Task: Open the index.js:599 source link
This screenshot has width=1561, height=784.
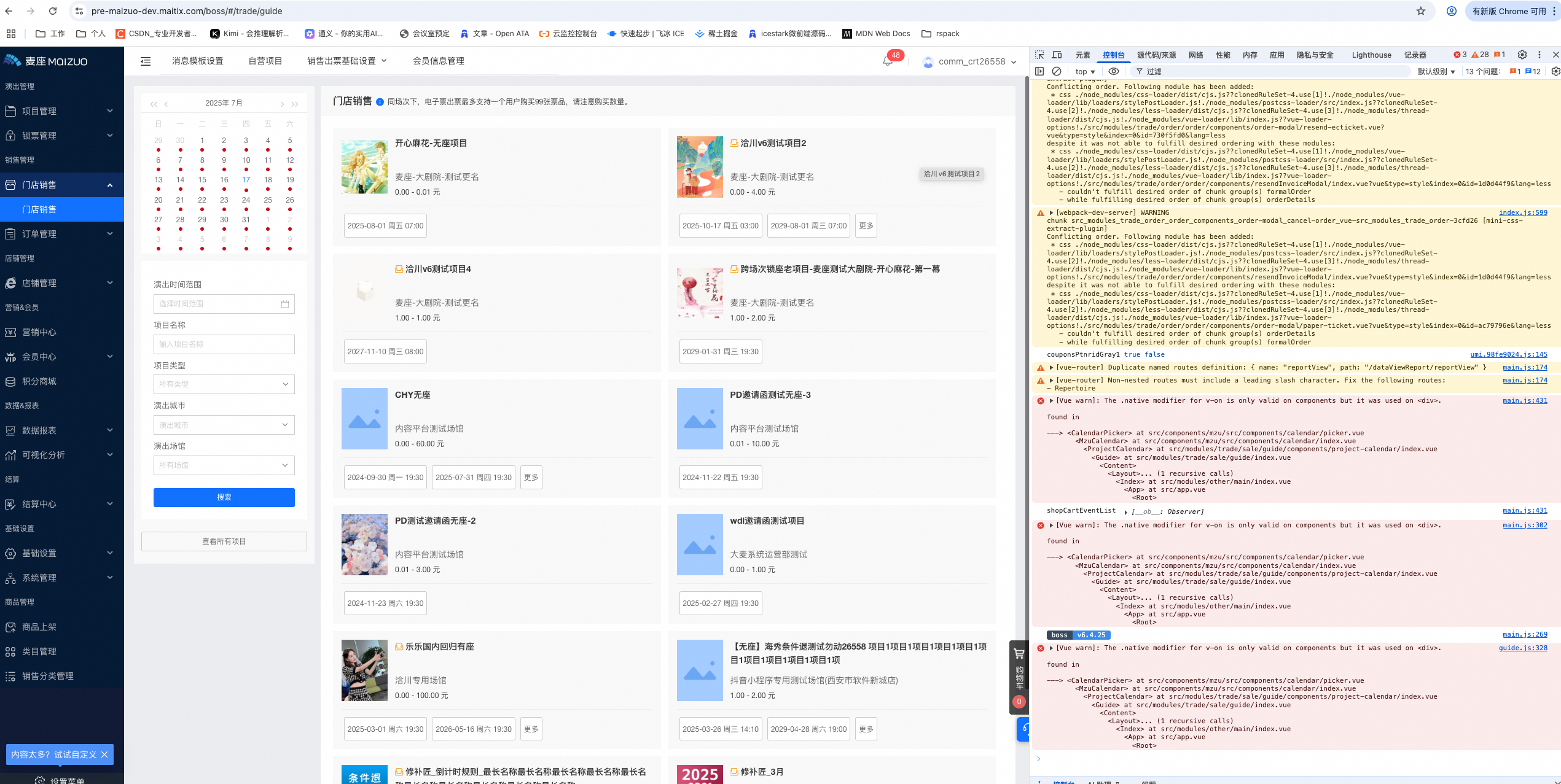Action: [1523, 213]
